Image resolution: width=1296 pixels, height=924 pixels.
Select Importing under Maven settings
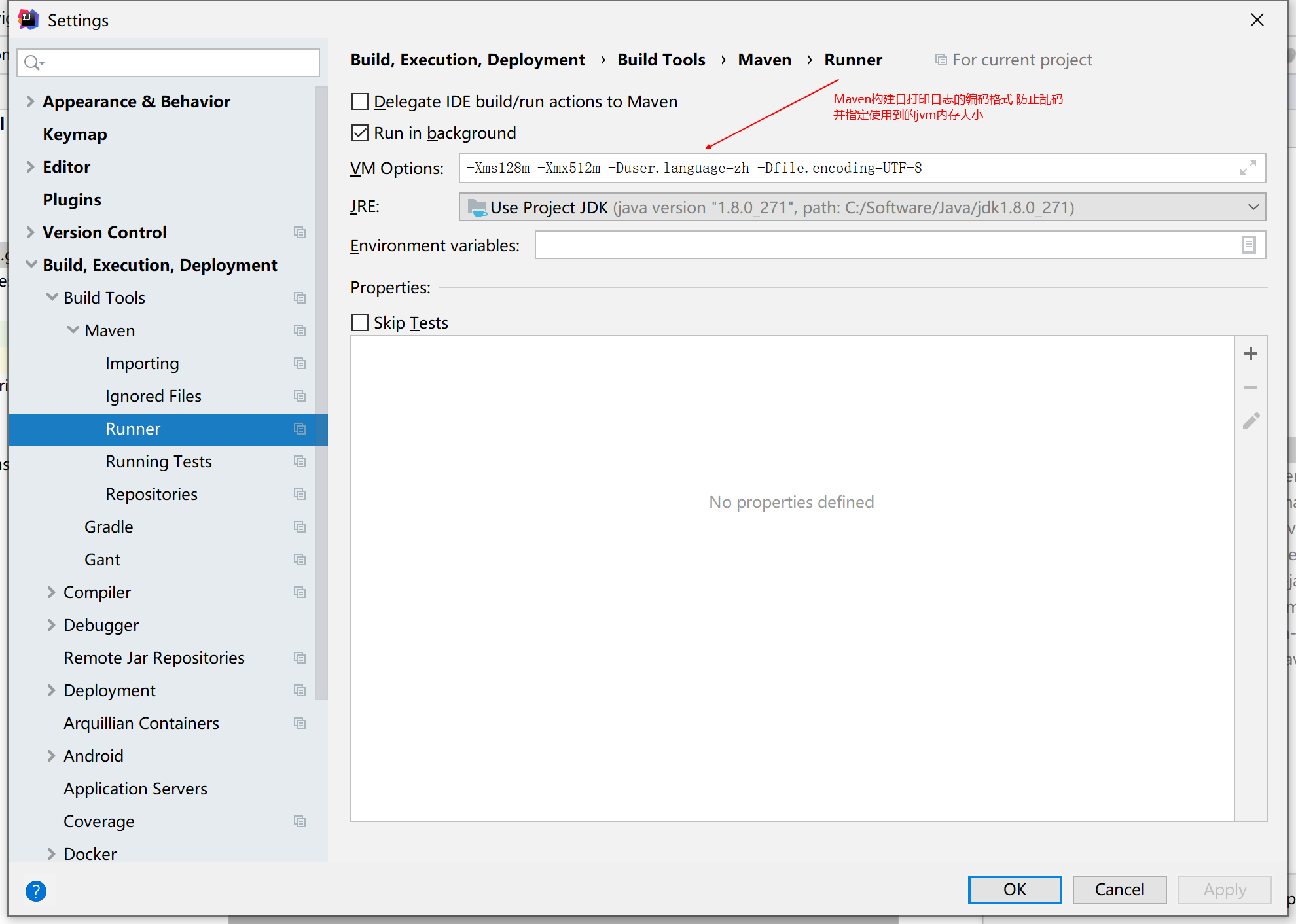click(142, 363)
